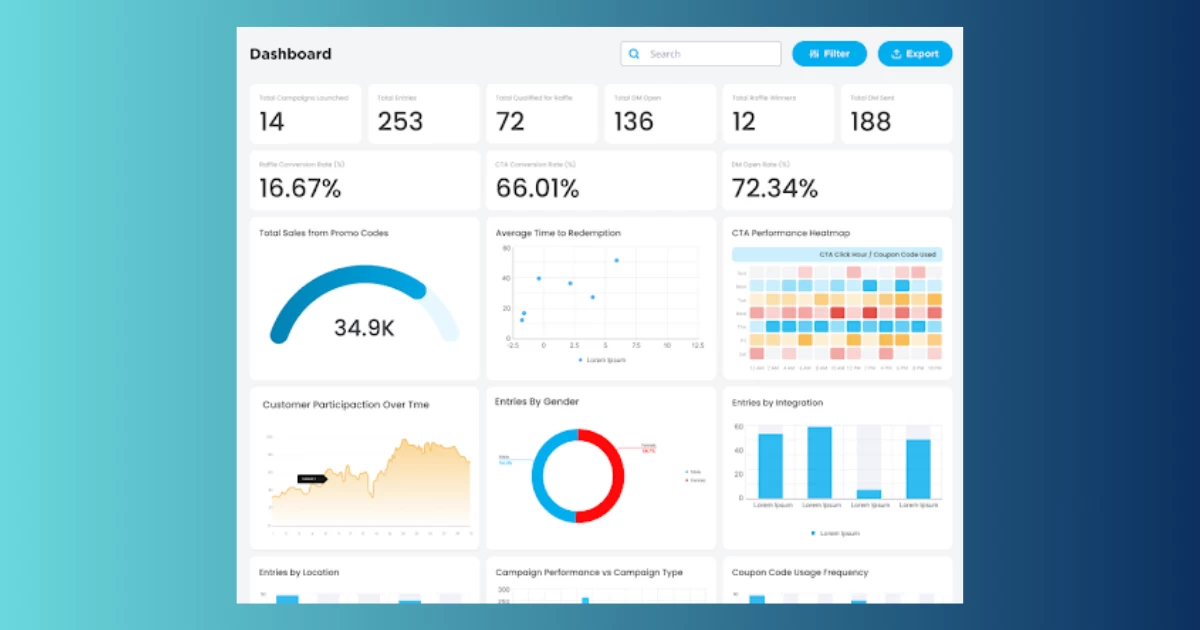This screenshot has height=630, width=1200.
Task: Click the DM Open Rate 72.34% card
Action: point(837,181)
